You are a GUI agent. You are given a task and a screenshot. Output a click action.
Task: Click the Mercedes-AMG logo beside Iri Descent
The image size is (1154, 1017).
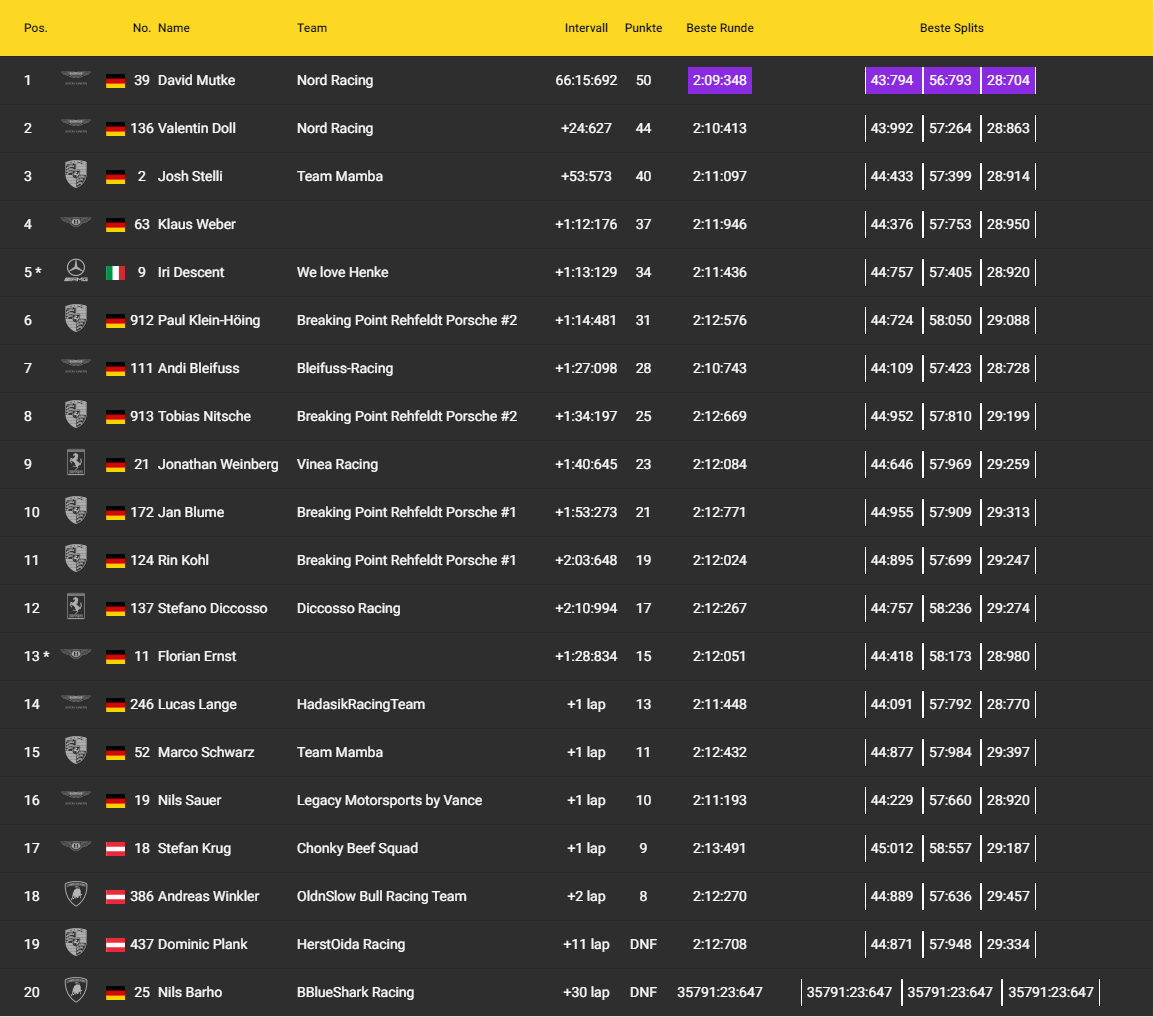point(76,271)
